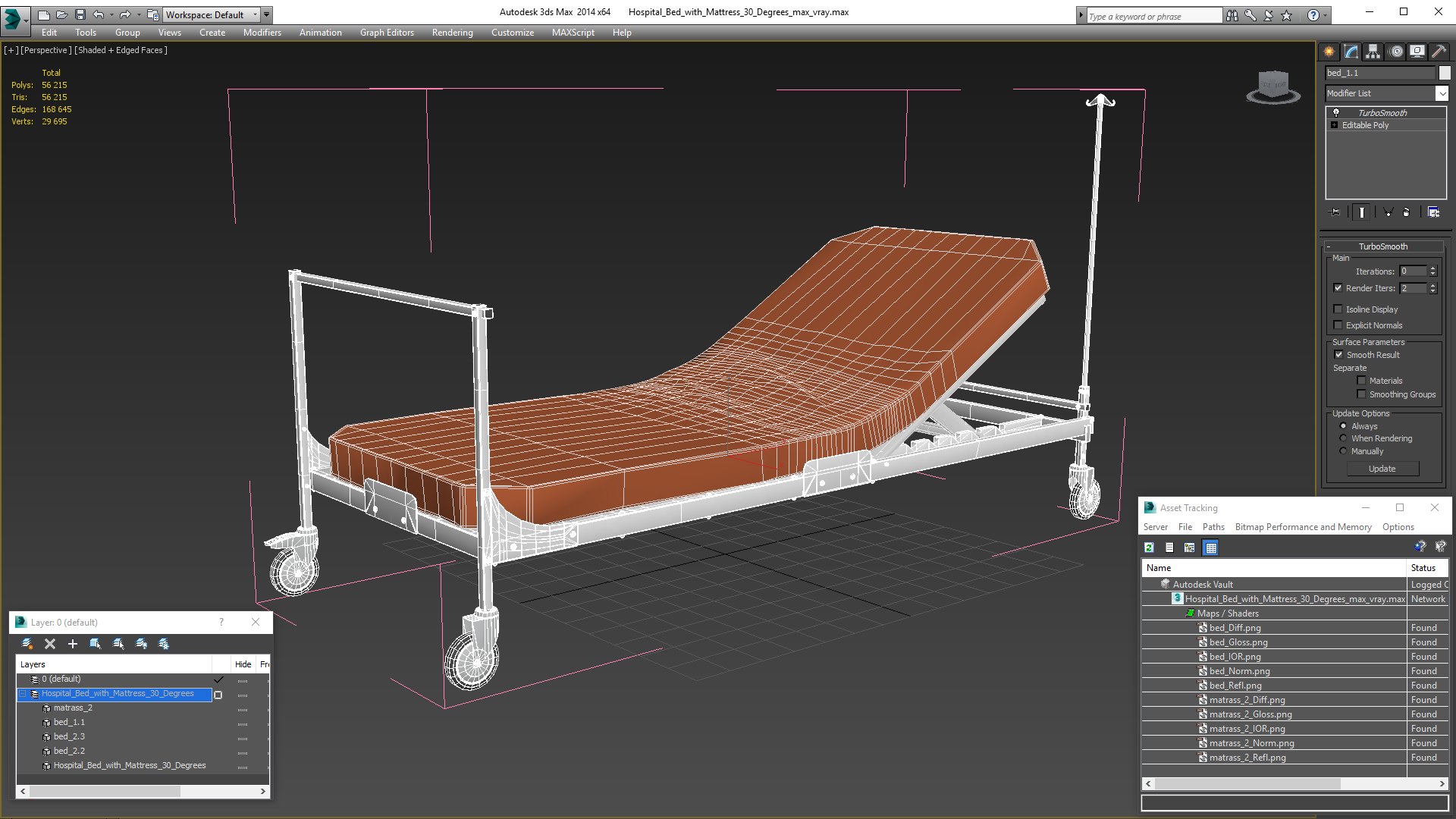Enable the Explicit Normals checkbox
The width and height of the screenshot is (1456, 819).
(1338, 325)
